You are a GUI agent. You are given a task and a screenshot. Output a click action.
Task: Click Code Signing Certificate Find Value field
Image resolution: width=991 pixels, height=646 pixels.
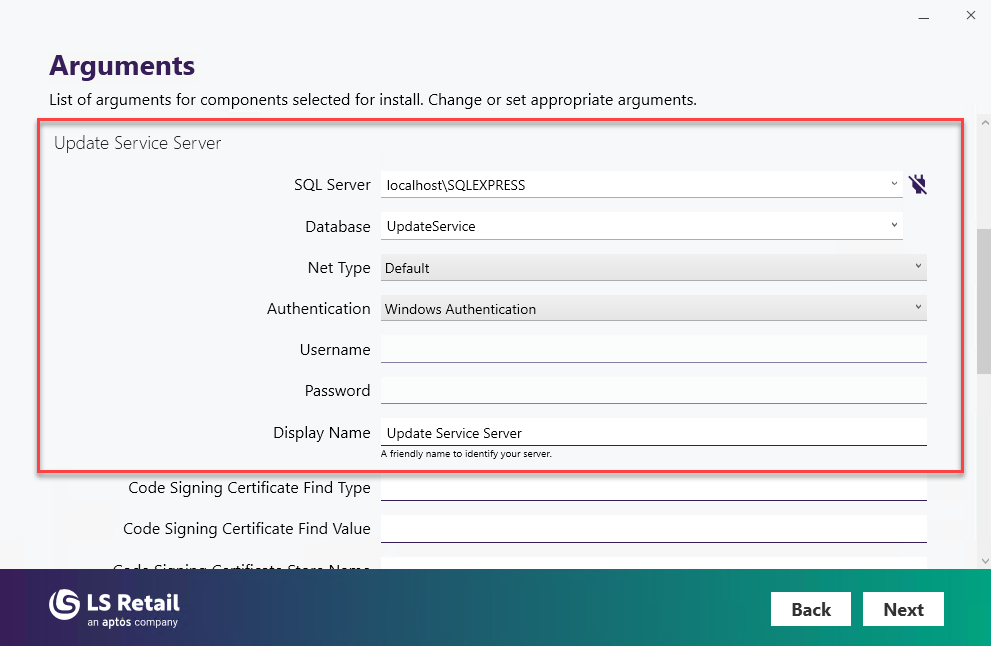(653, 528)
